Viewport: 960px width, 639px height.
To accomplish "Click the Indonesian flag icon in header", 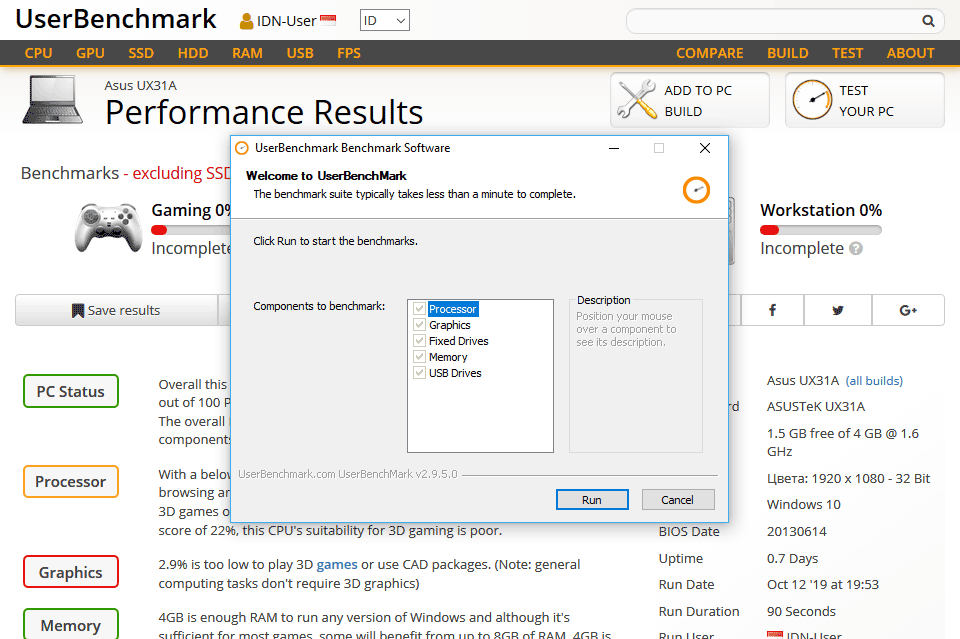I will click(328, 20).
